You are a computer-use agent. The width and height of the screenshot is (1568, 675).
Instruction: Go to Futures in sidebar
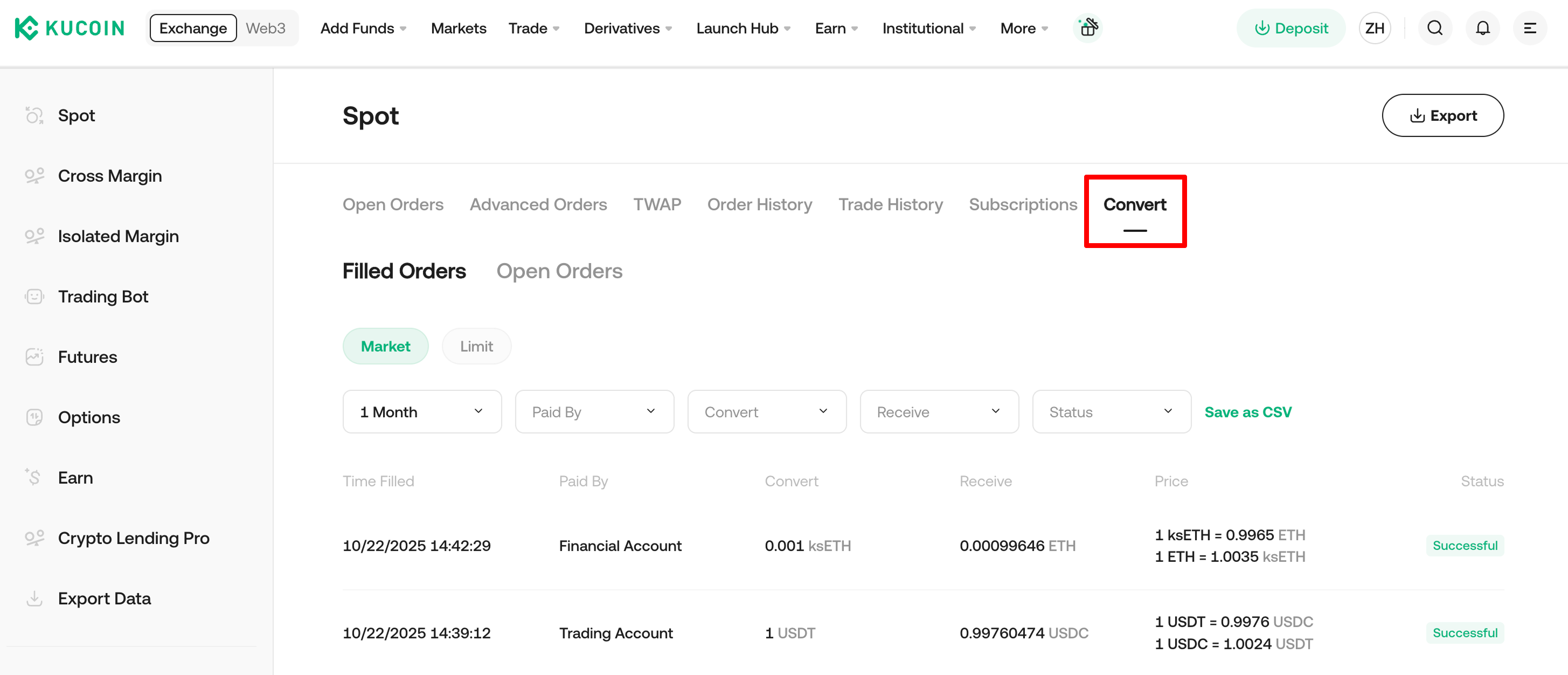[x=87, y=357]
